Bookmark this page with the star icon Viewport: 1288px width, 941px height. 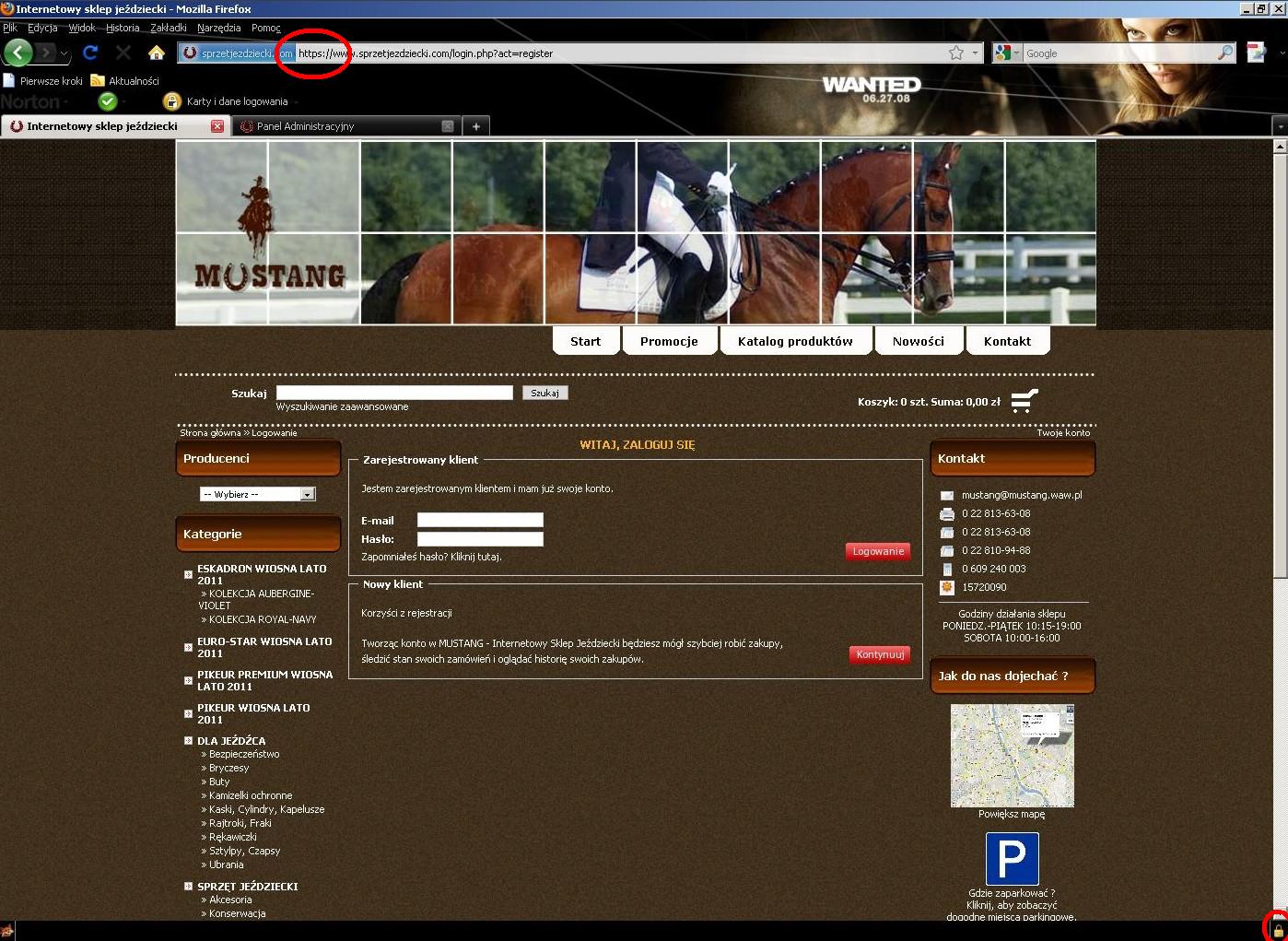pos(956,53)
